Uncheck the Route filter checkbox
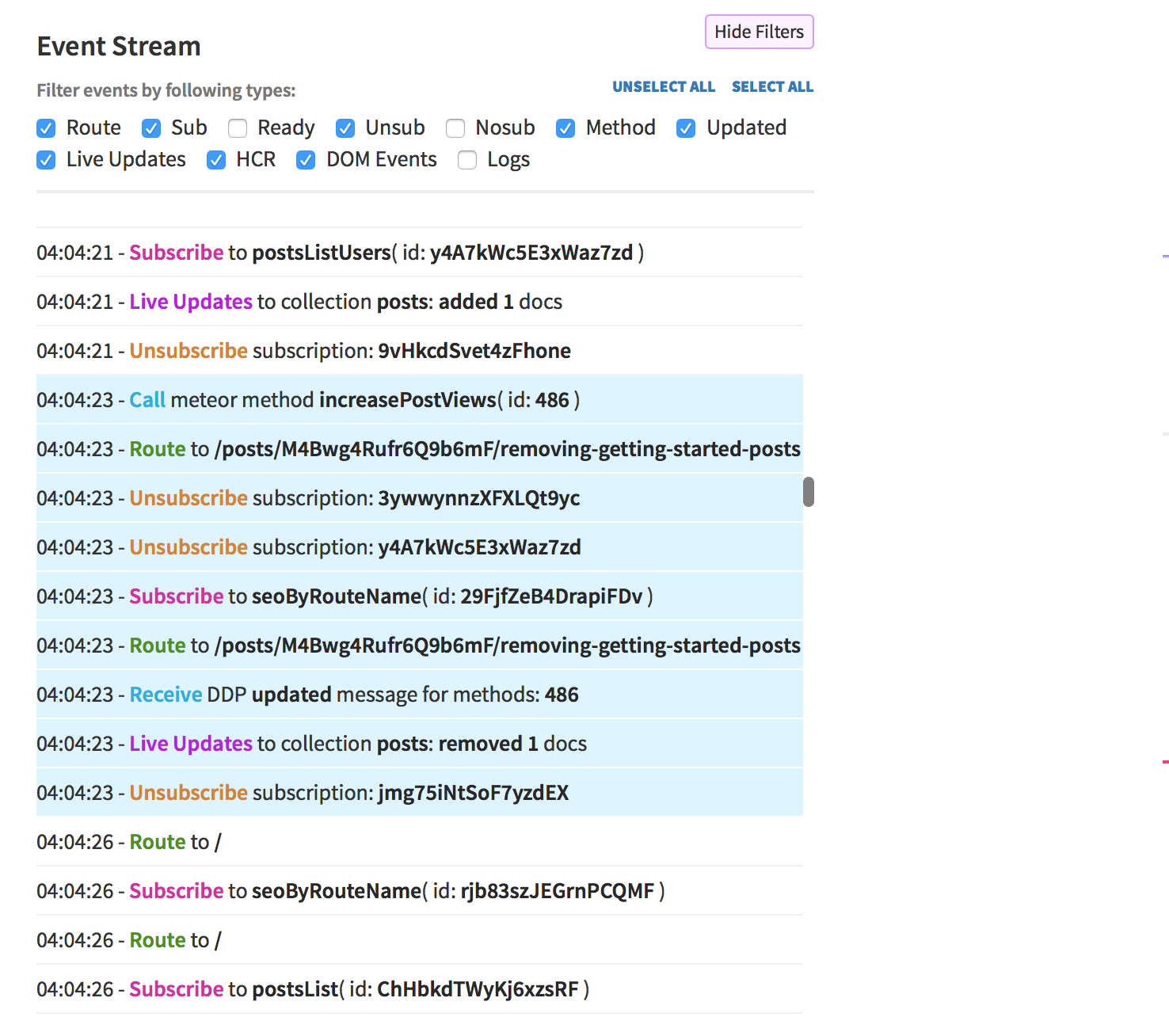 pos(47,128)
